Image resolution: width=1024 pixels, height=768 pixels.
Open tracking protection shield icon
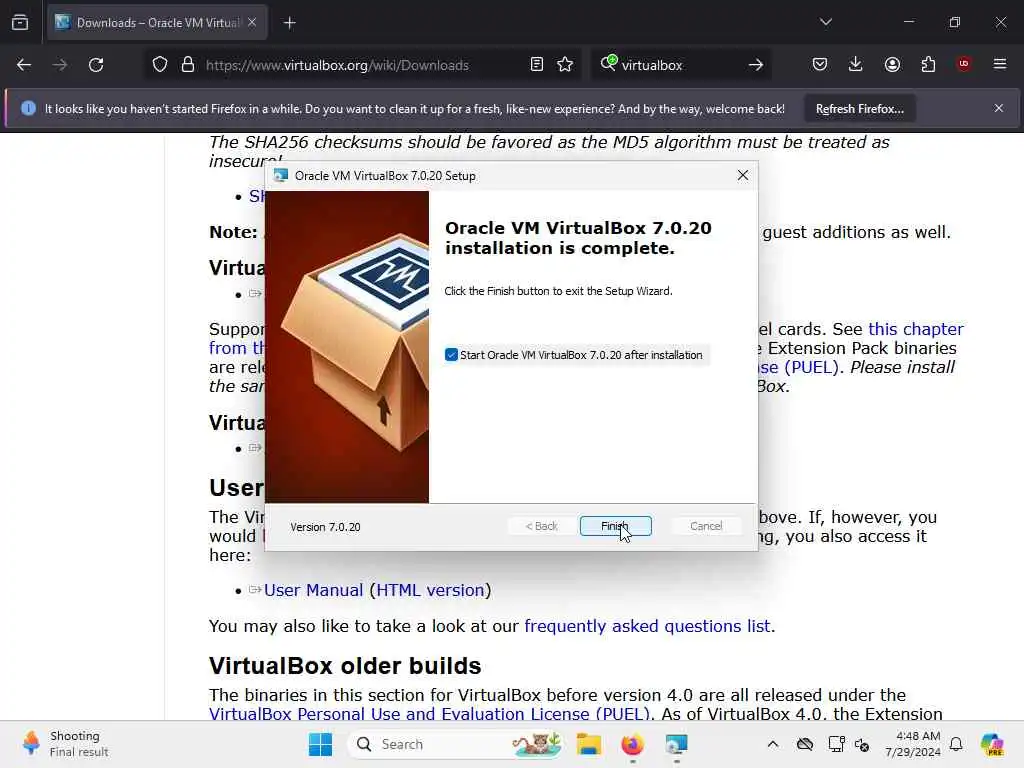(x=160, y=65)
